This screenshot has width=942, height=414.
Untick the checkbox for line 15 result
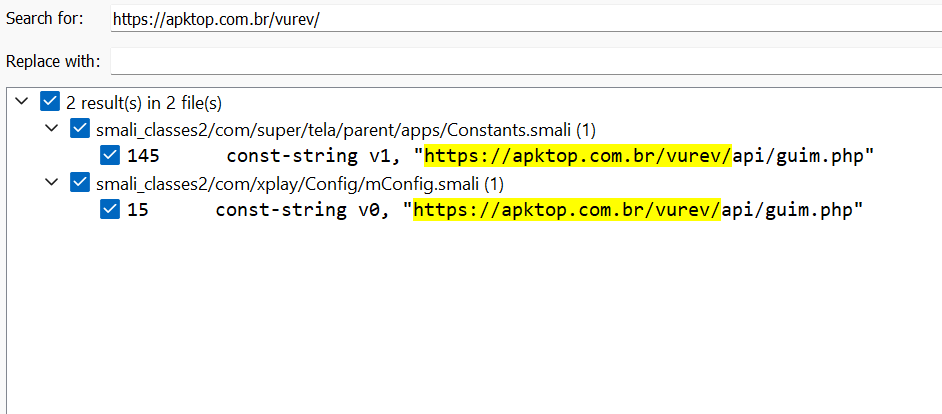[111, 210]
